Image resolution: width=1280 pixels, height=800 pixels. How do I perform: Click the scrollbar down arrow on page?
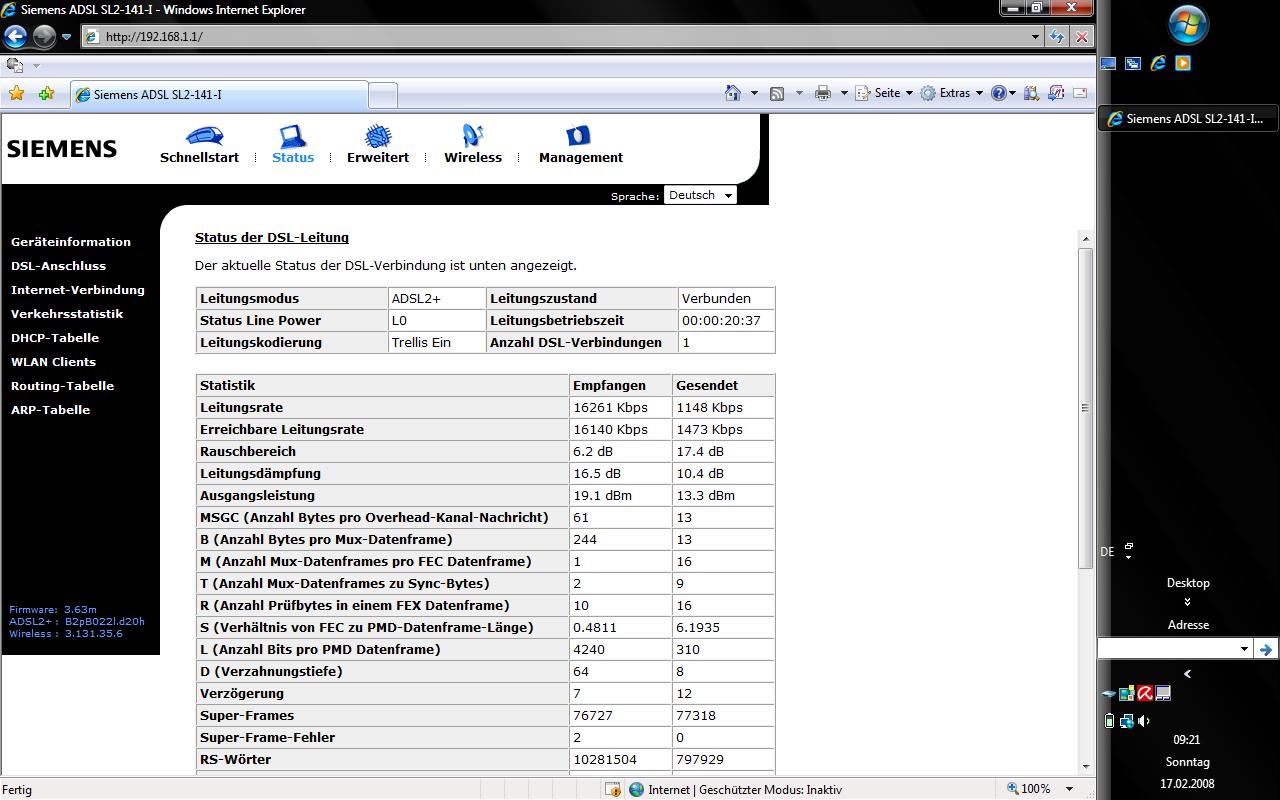click(1086, 767)
